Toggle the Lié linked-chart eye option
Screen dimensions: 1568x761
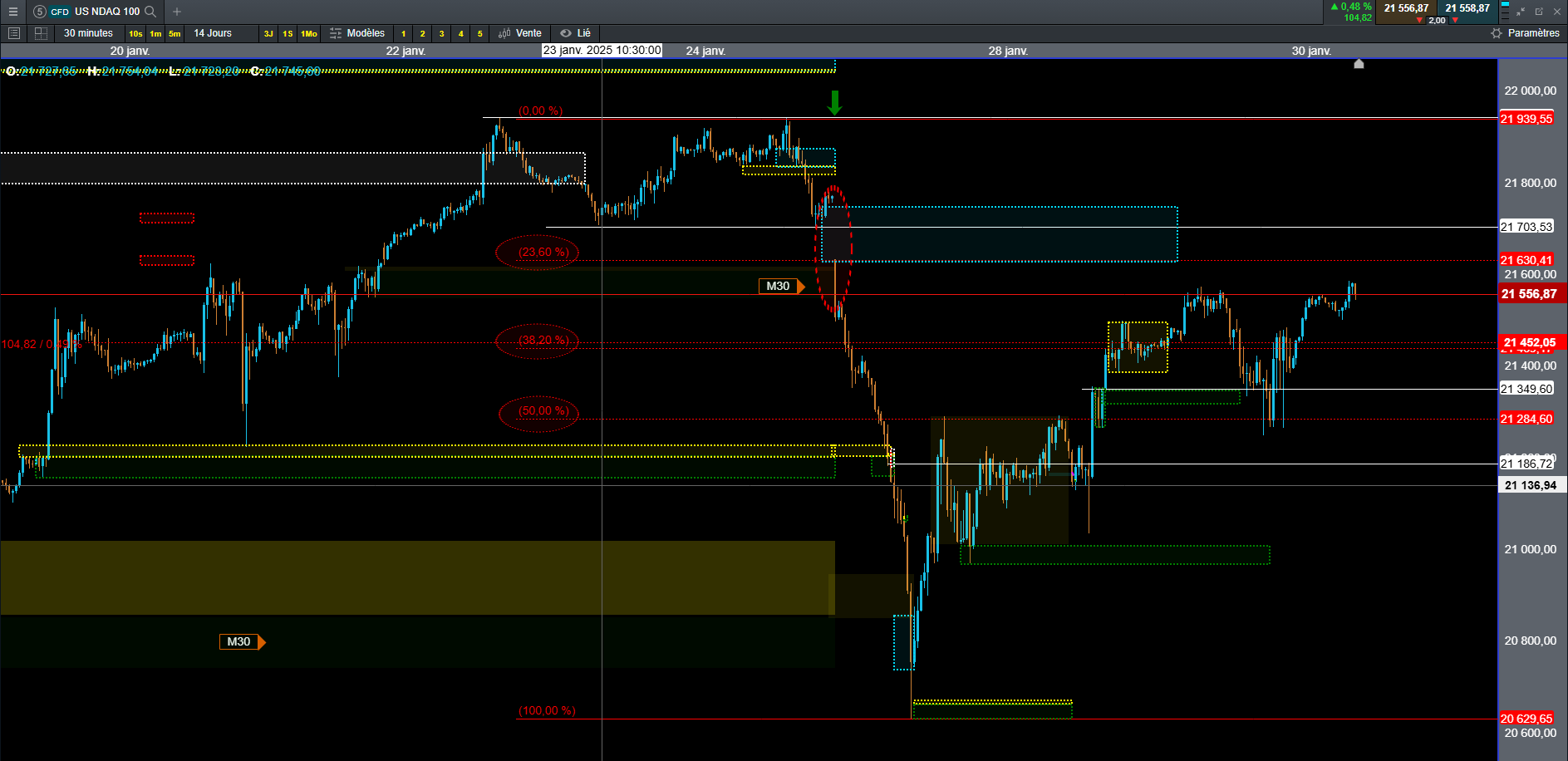point(566,33)
